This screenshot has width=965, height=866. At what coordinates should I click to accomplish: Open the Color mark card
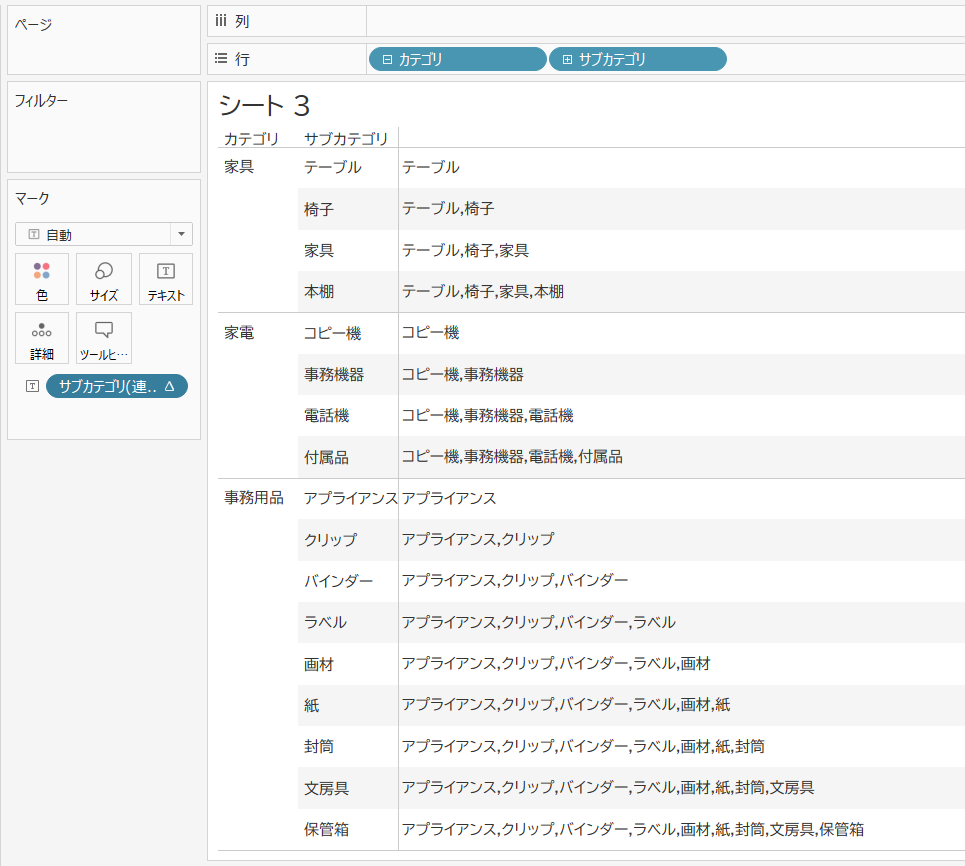[42, 279]
